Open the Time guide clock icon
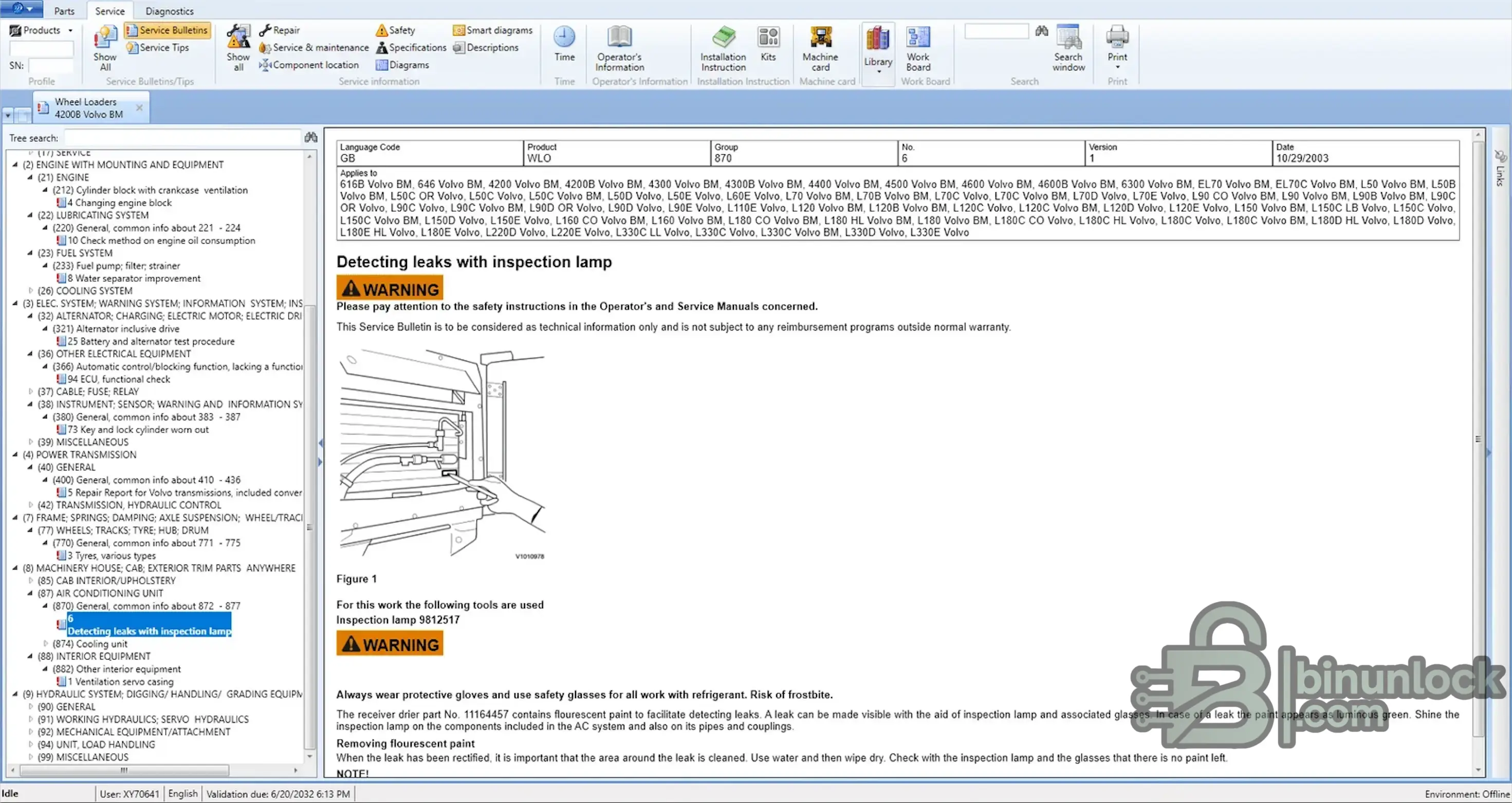Screen dimensions: 1512x803 pyautogui.click(x=564, y=44)
